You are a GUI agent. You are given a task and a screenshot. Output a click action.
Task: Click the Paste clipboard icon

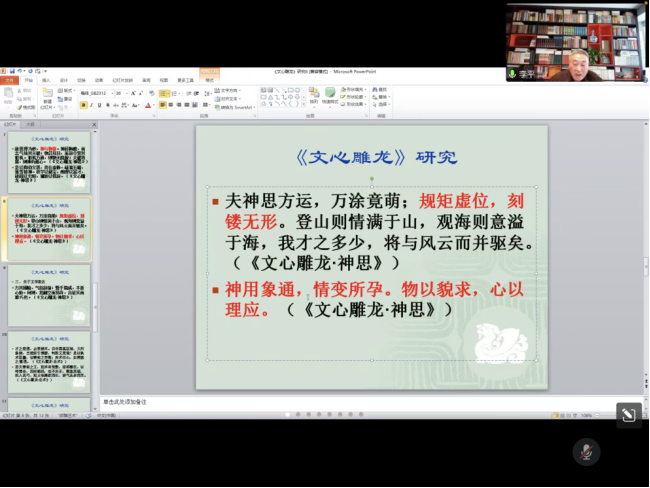[10, 98]
